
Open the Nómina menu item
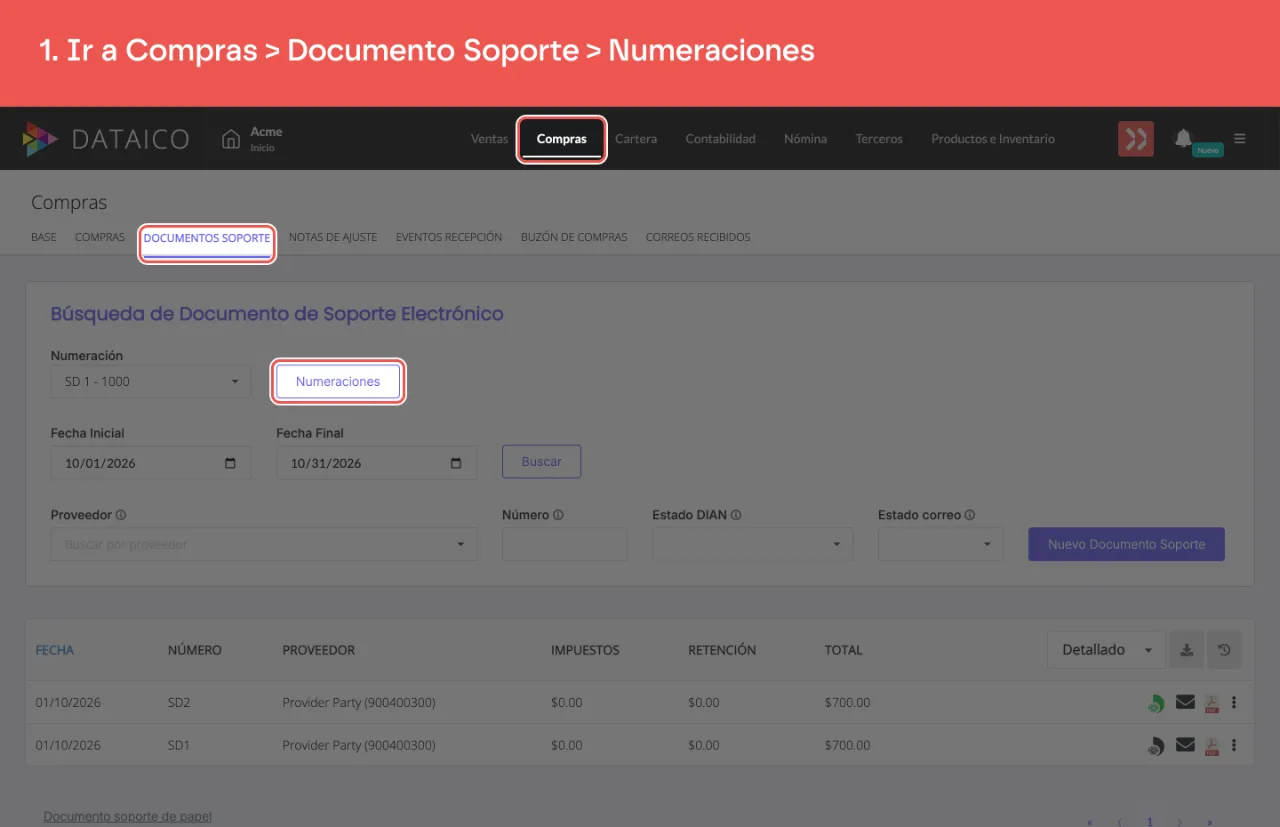[805, 139]
